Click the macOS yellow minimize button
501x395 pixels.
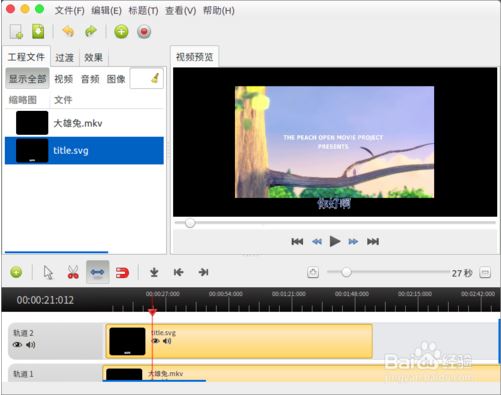point(25,9)
